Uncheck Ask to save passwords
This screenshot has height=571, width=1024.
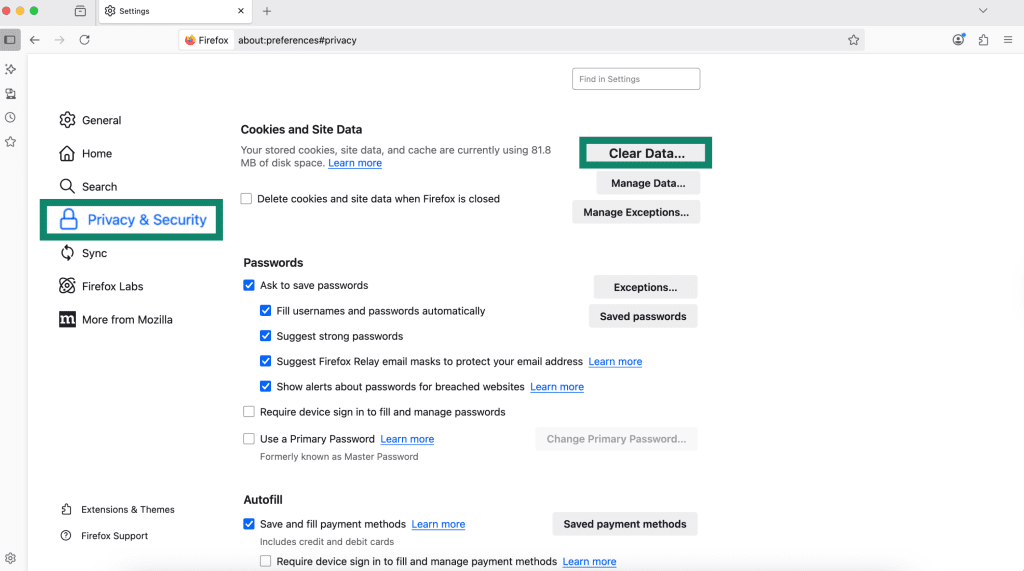(x=249, y=285)
